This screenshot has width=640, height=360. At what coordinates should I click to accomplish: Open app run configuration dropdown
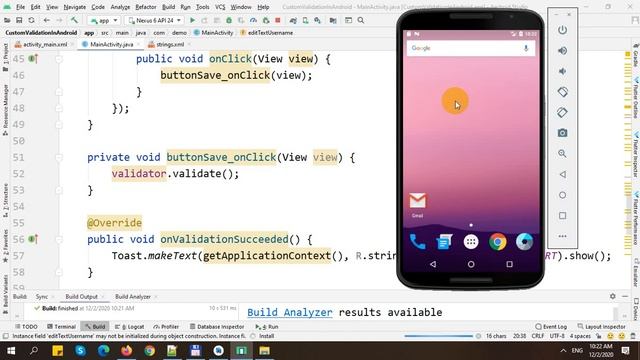click(104, 20)
